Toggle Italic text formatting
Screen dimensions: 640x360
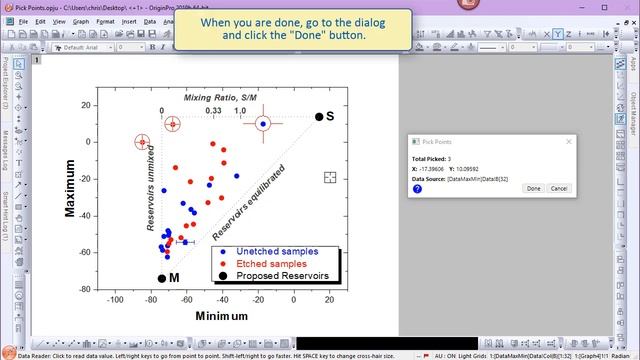pos(163,47)
